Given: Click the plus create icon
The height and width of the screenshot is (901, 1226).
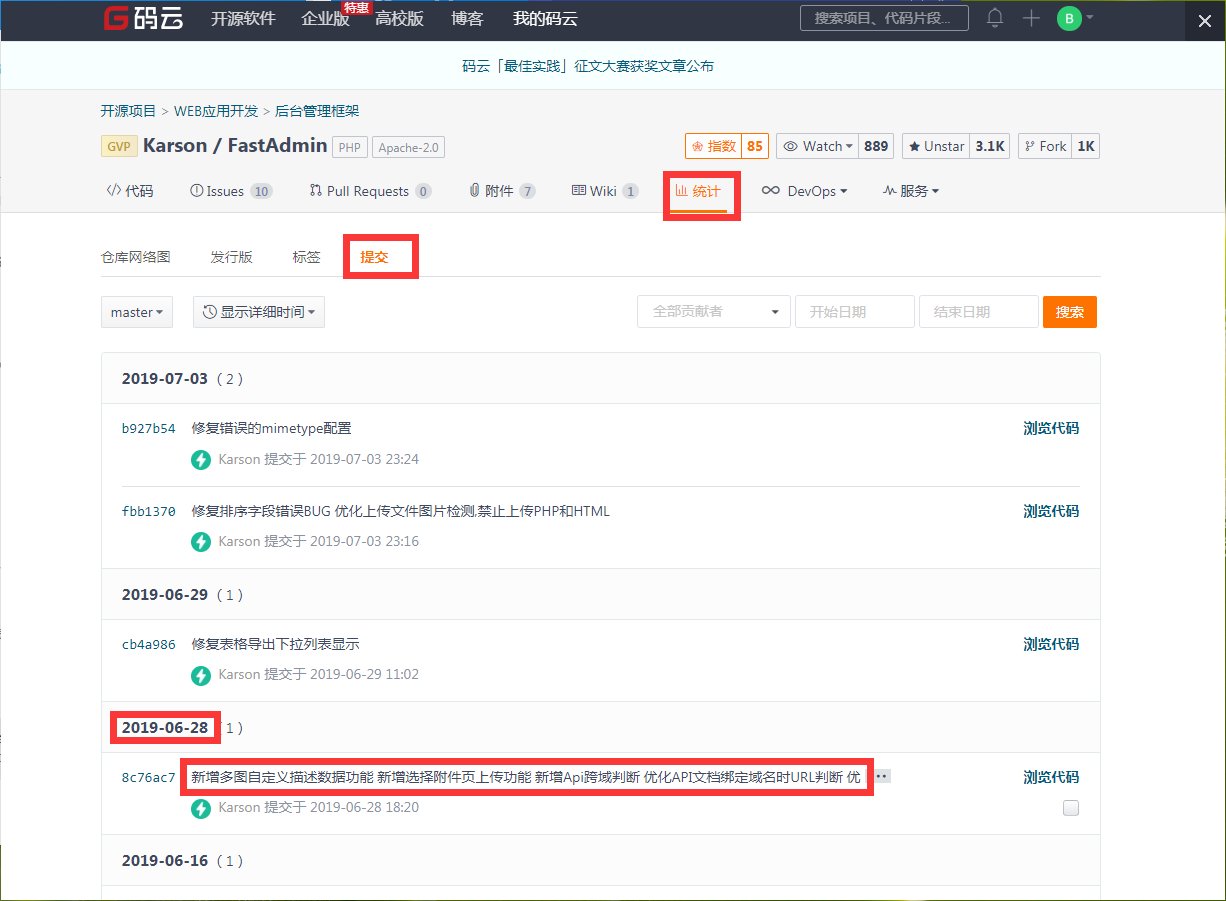Looking at the screenshot, I should tap(1032, 18).
